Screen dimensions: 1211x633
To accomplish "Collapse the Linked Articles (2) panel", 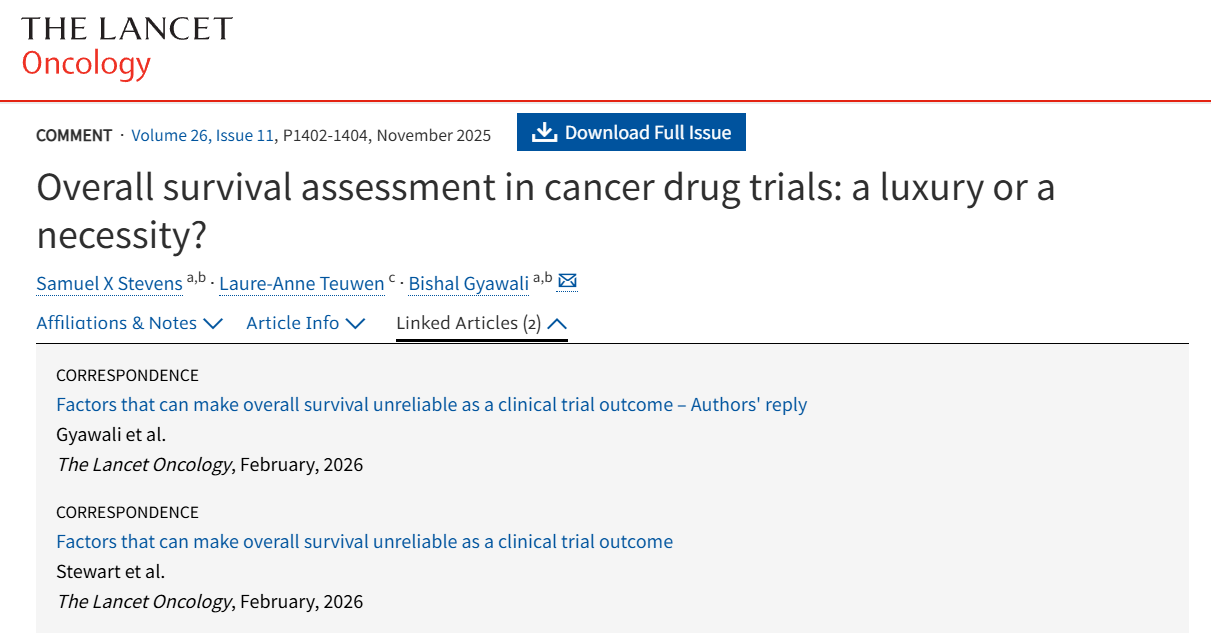I will [481, 323].
